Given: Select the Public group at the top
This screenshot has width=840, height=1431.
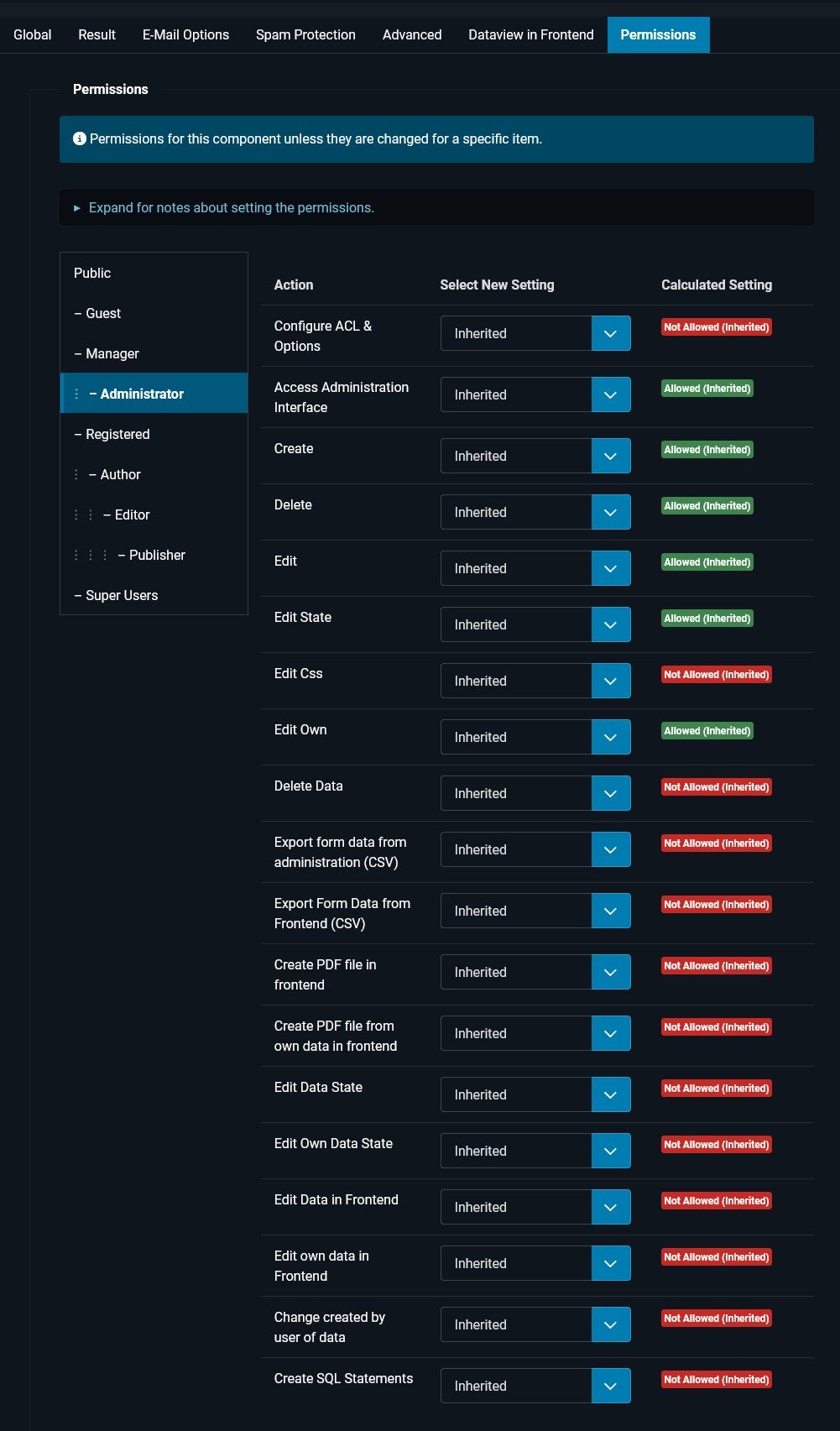Looking at the screenshot, I should tap(92, 273).
